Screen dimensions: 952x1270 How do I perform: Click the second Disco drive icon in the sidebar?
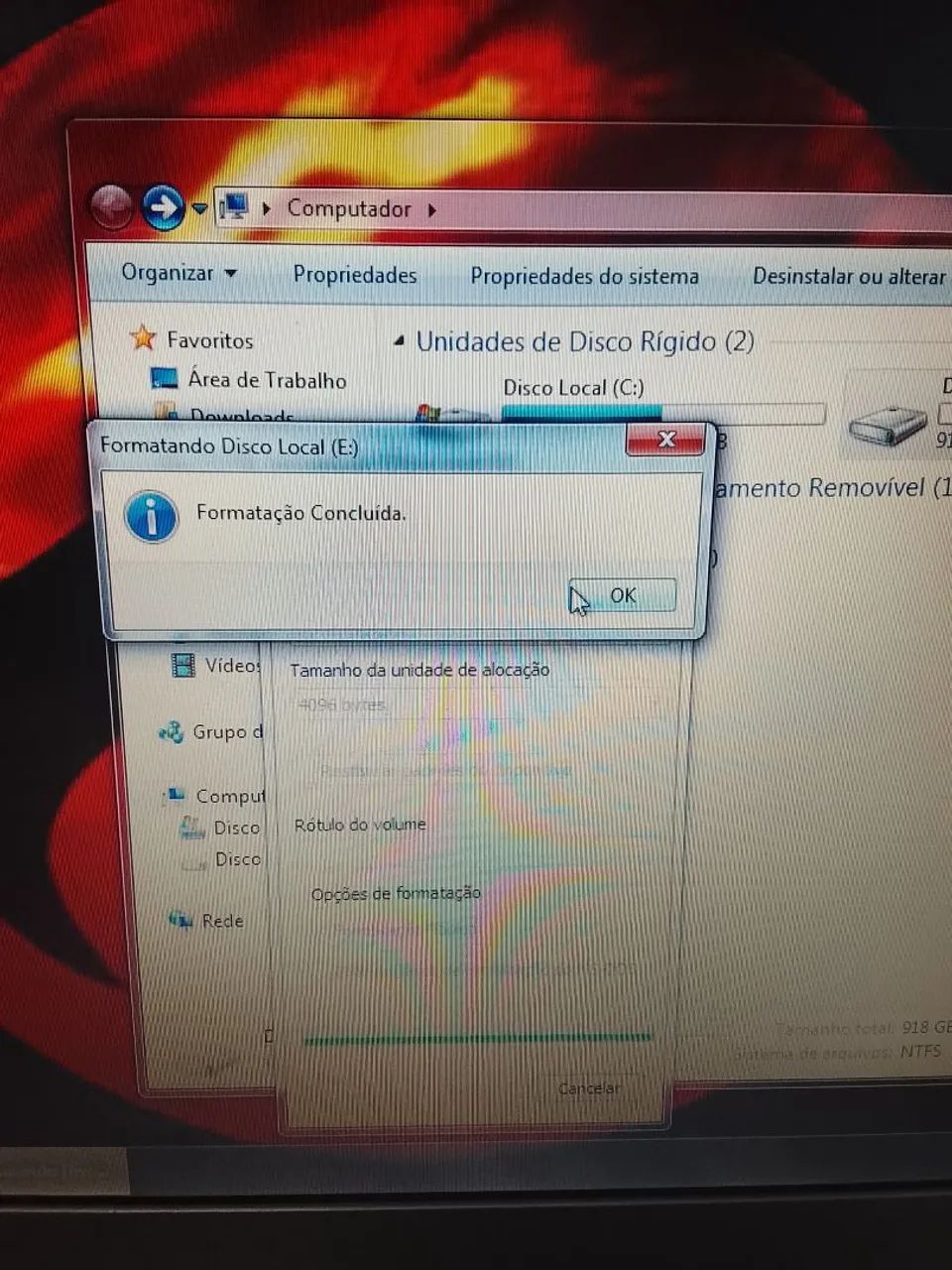click(194, 860)
